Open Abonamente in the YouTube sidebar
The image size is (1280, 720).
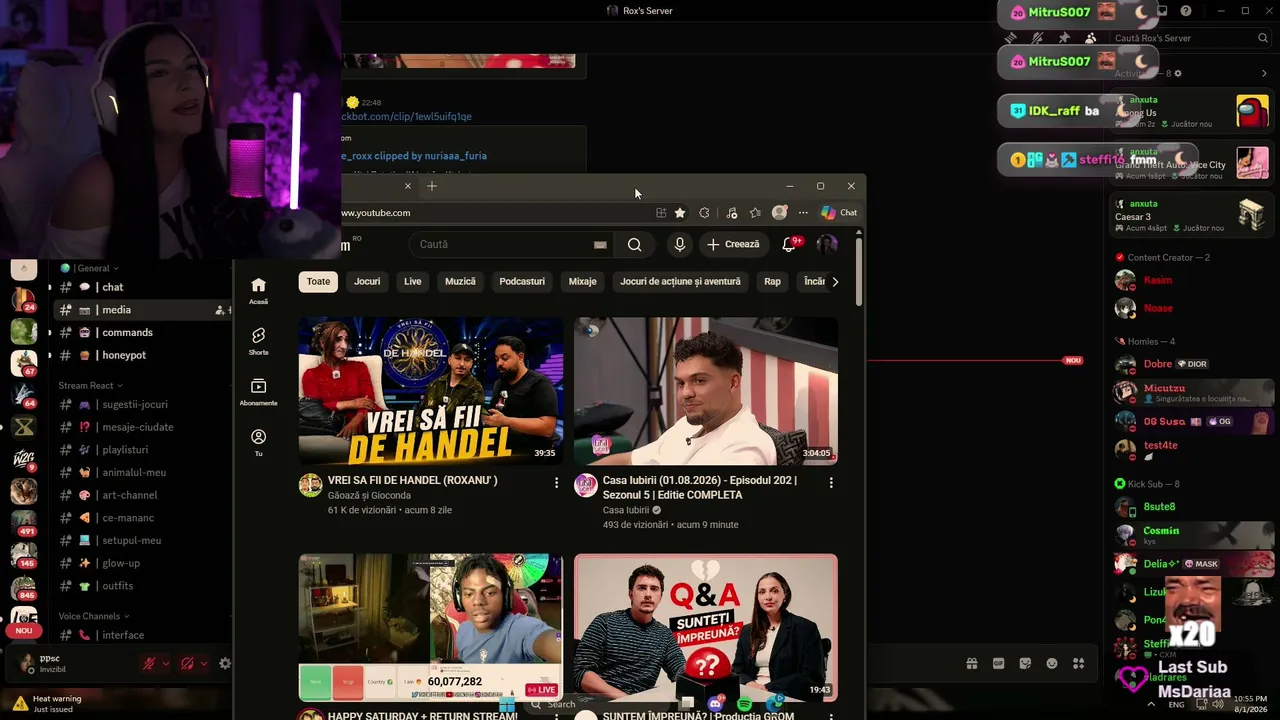click(258, 392)
